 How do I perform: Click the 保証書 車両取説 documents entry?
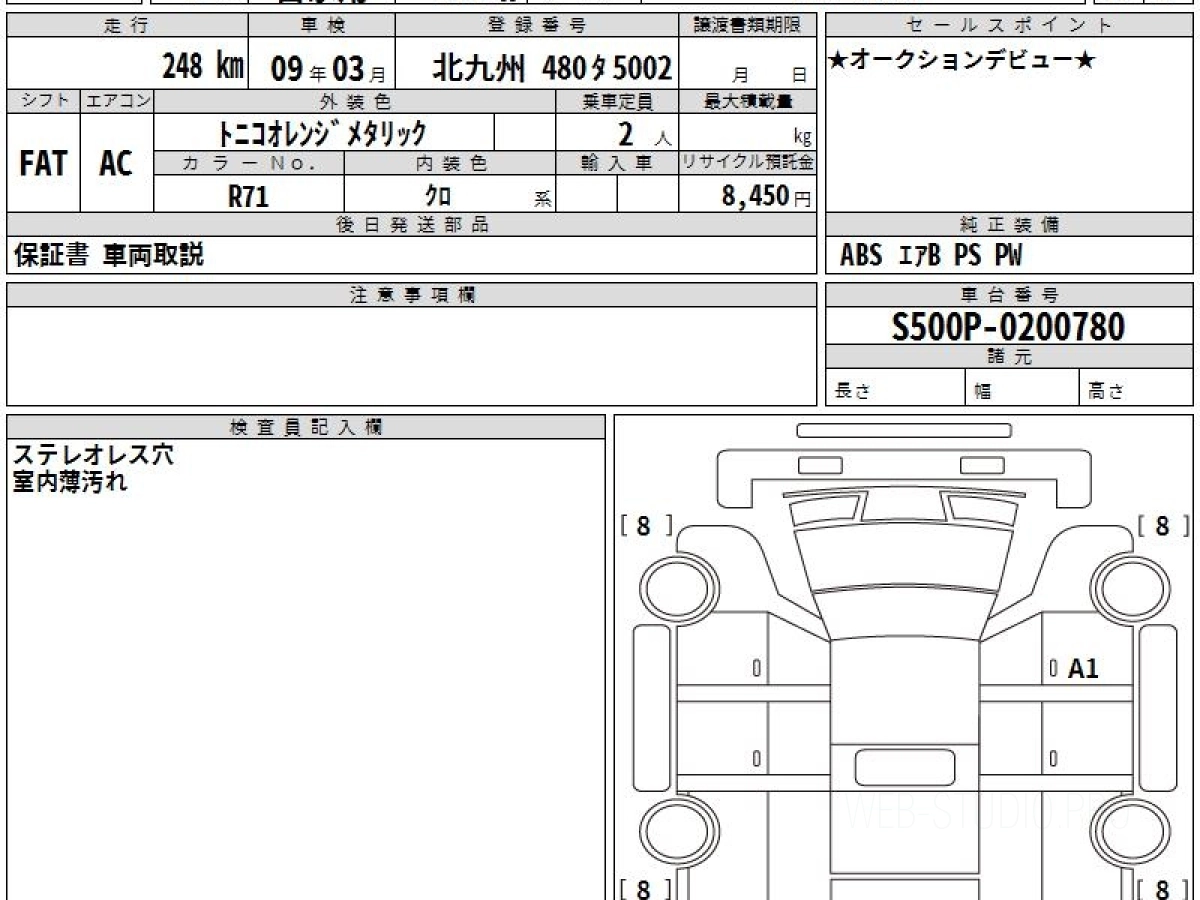[108, 256]
